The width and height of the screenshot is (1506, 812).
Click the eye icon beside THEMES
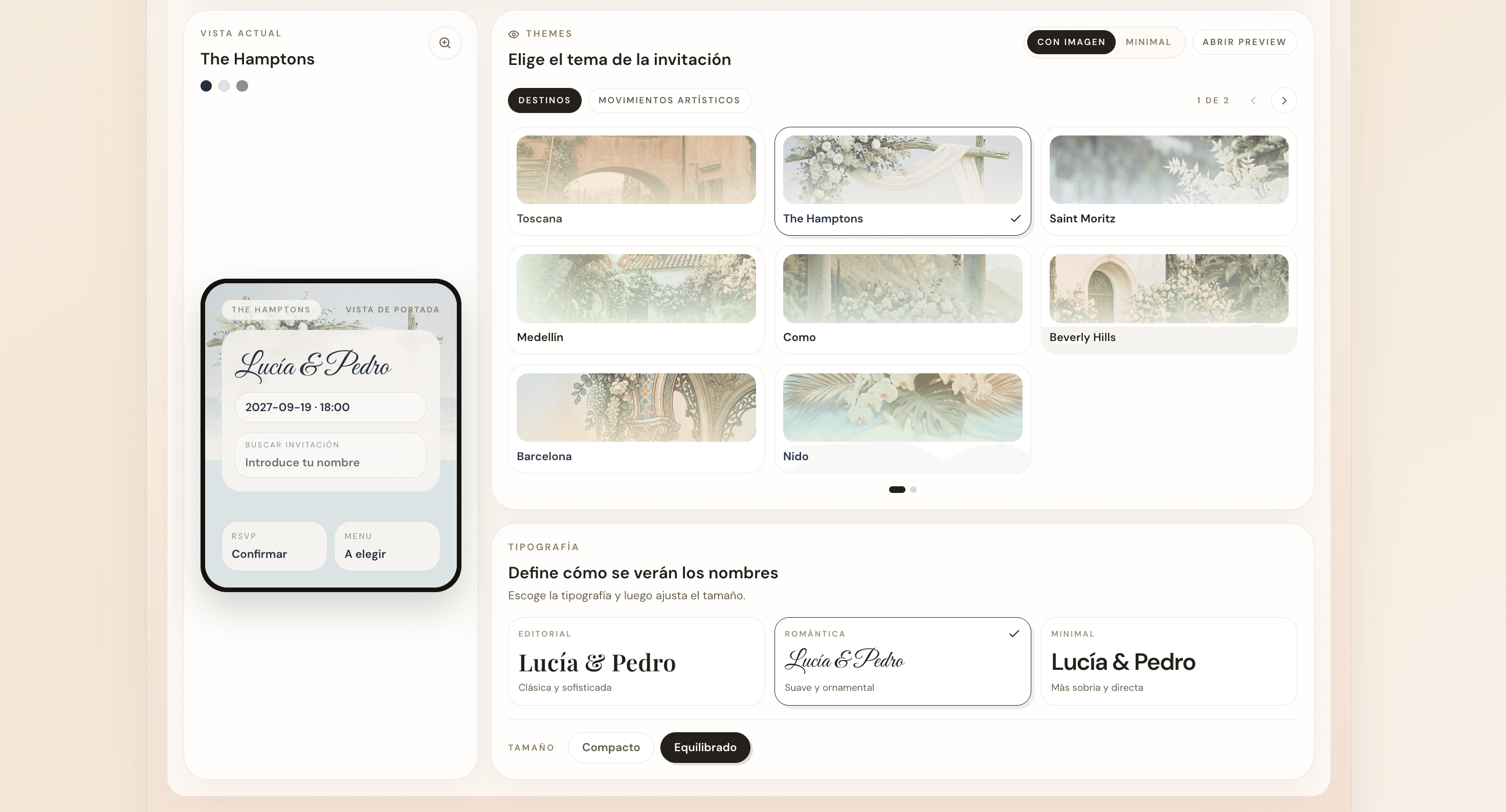point(513,34)
